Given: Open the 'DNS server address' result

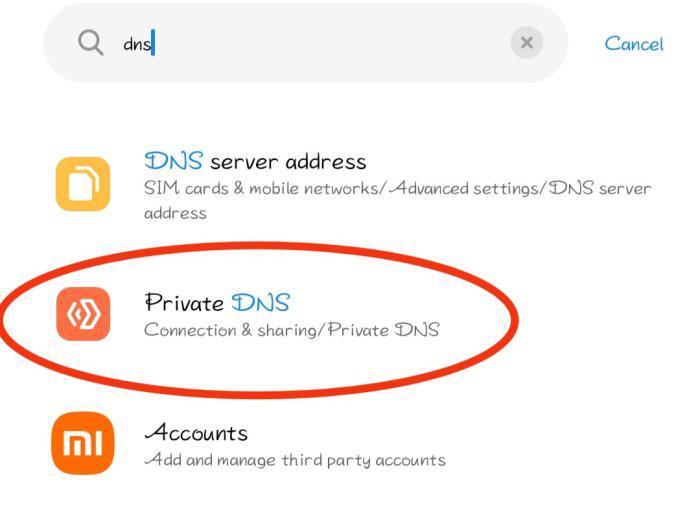Looking at the screenshot, I should 256,161.
